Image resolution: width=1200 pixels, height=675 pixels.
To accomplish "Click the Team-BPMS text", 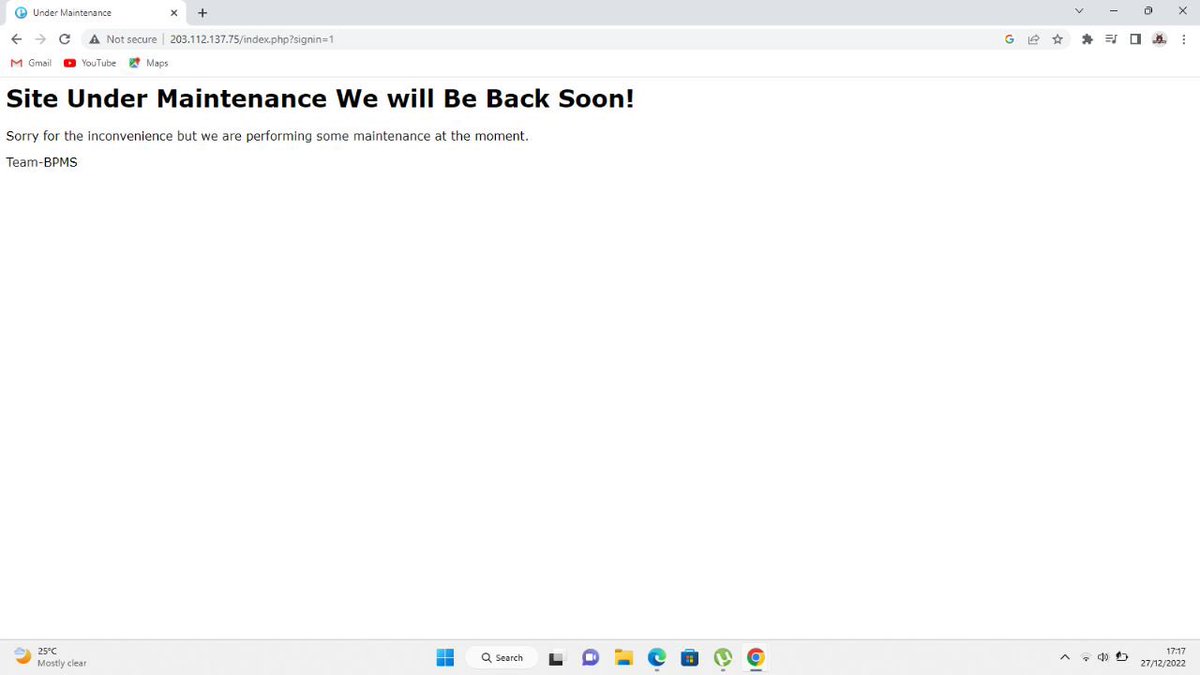I will pos(42,162).
